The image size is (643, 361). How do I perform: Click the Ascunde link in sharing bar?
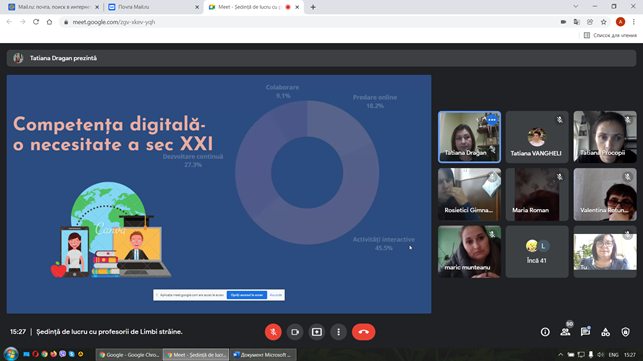(x=276, y=295)
